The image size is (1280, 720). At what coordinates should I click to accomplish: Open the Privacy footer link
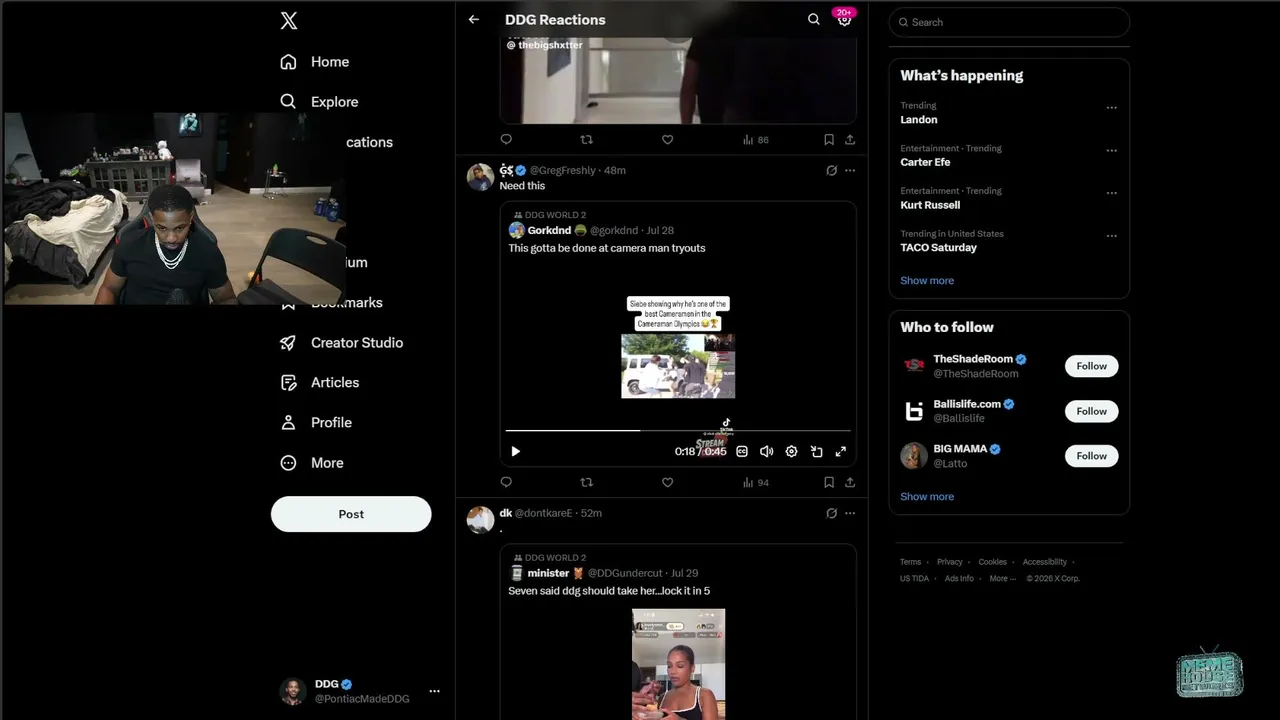pyautogui.click(x=949, y=562)
